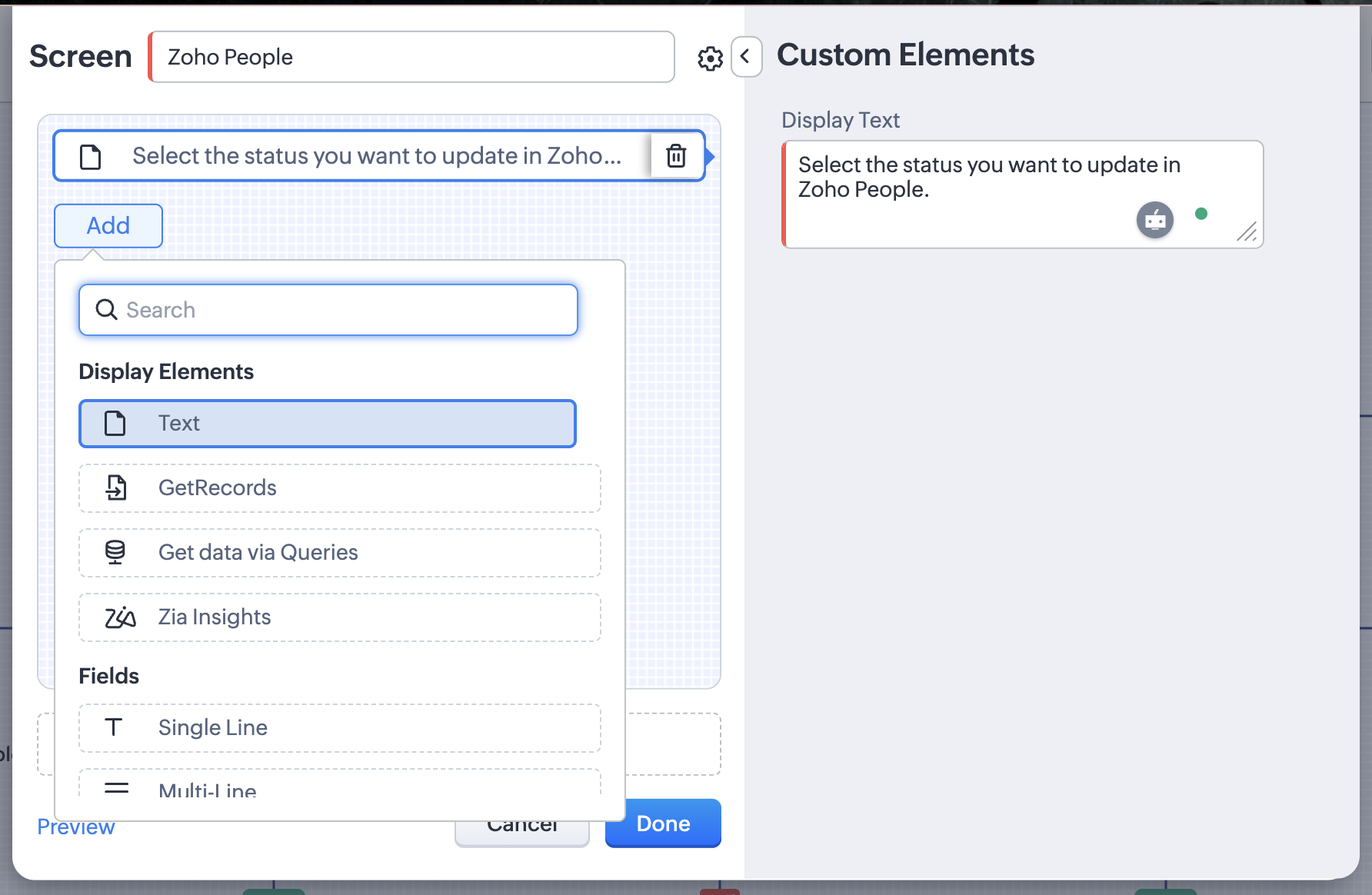Click the Single Line field T icon
The width and height of the screenshot is (1372, 895).
(114, 727)
